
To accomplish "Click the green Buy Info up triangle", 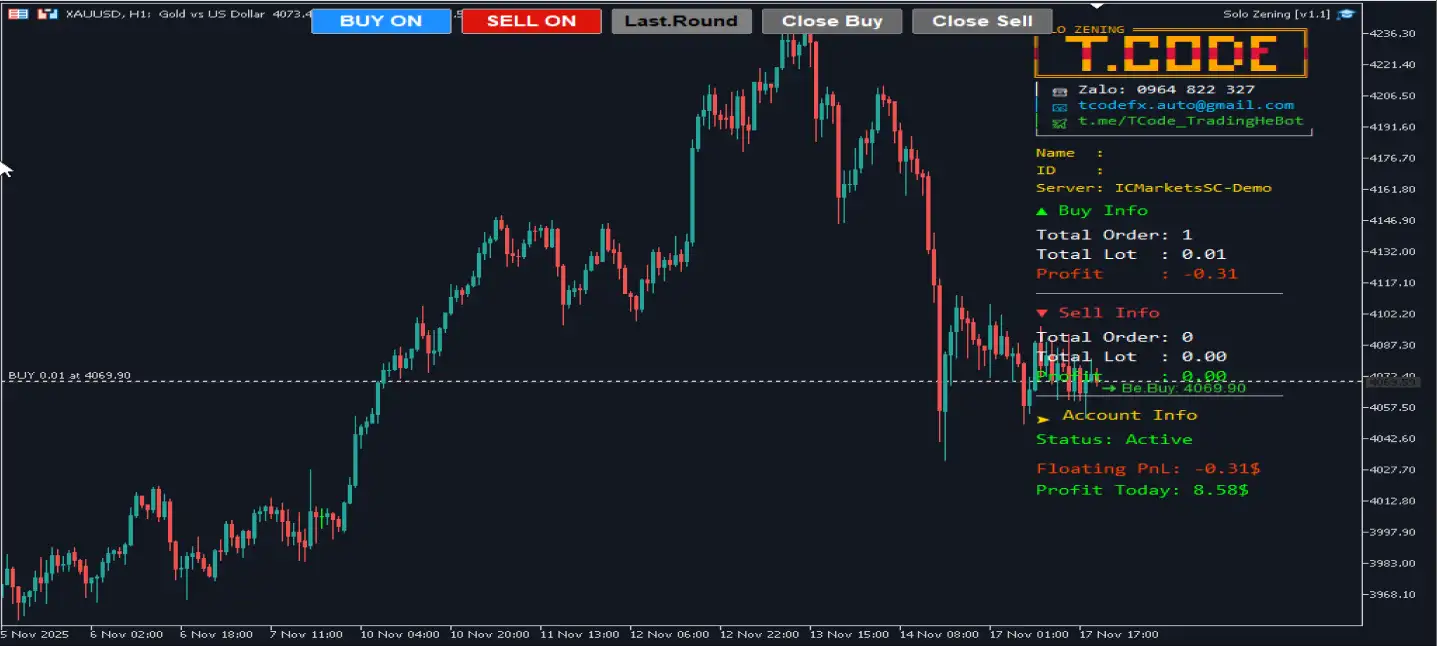I will click(x=1042, y=211).
